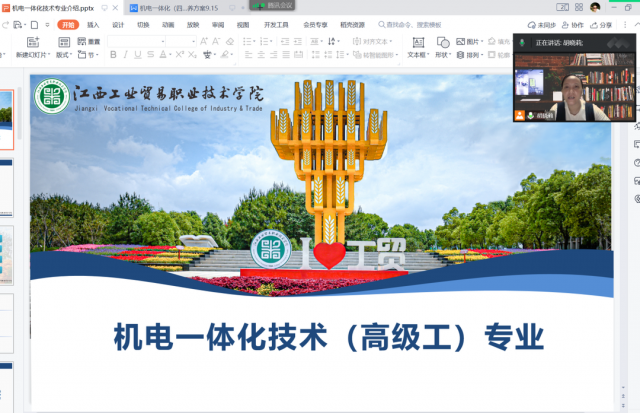This screenshot has height=413, width=640.
Task: Apply Italic text formatting
Action: (x=126, y=55)
